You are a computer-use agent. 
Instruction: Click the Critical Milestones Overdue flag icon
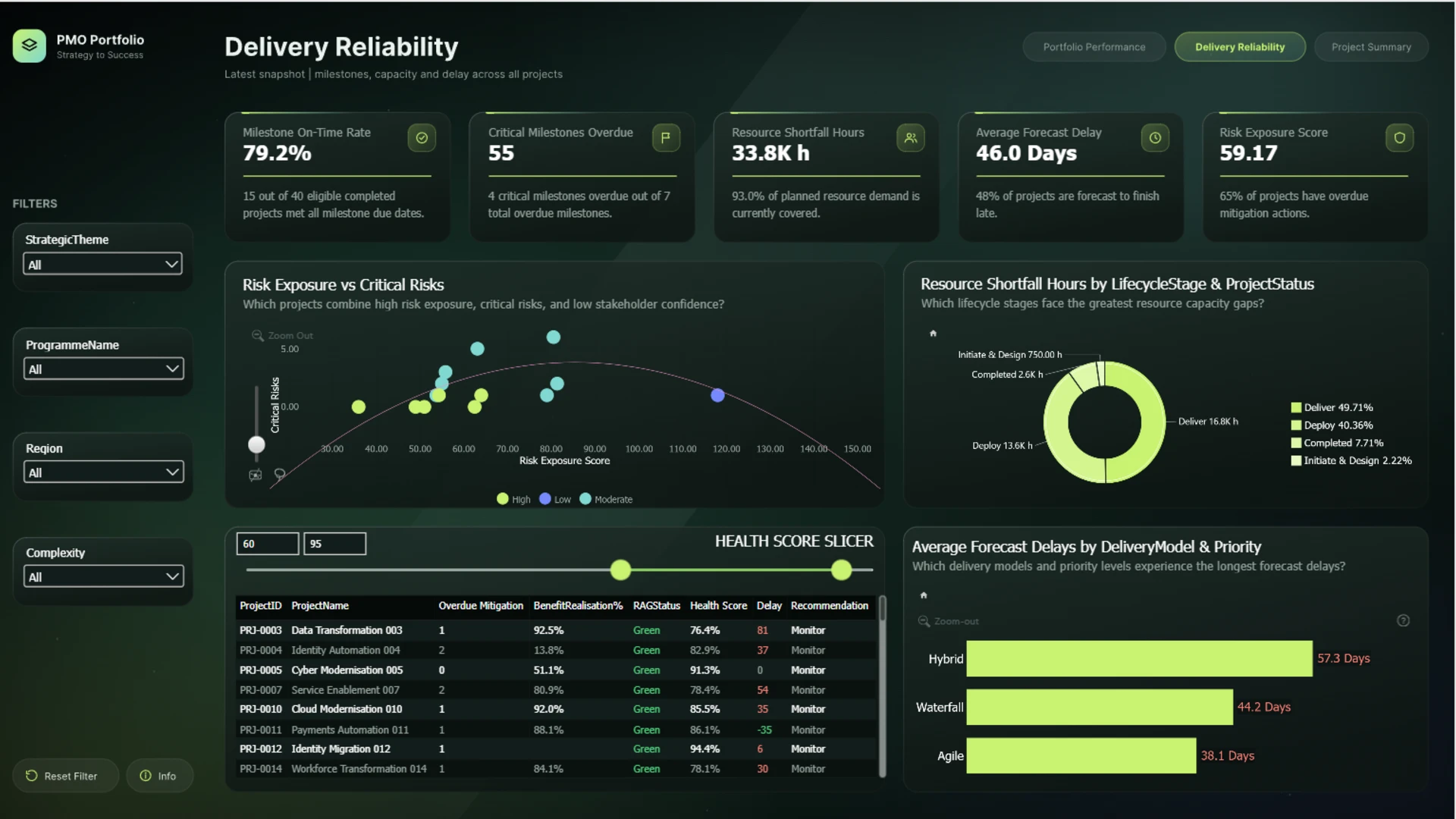[666, 138]
